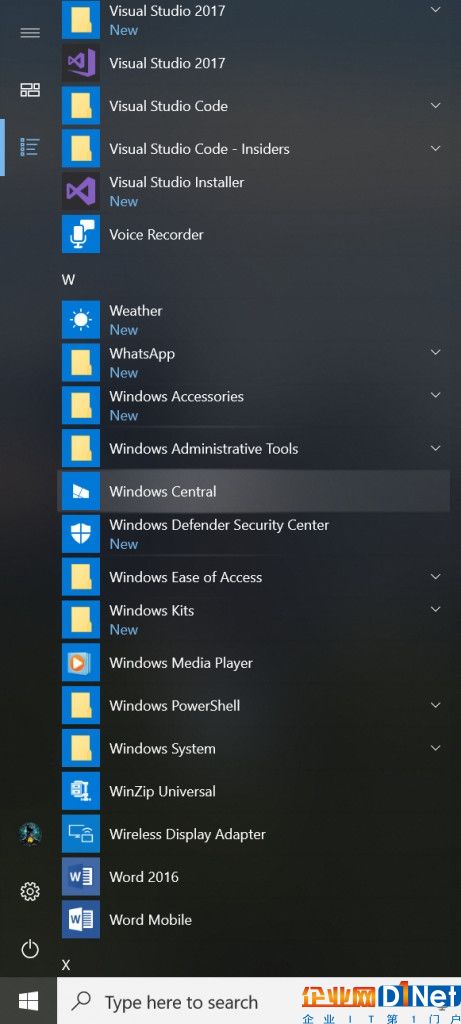Expand the WhatsApp folder chevron
Image resolution: width=461 pixels, height=1024 pixels.
coord(436,353)
